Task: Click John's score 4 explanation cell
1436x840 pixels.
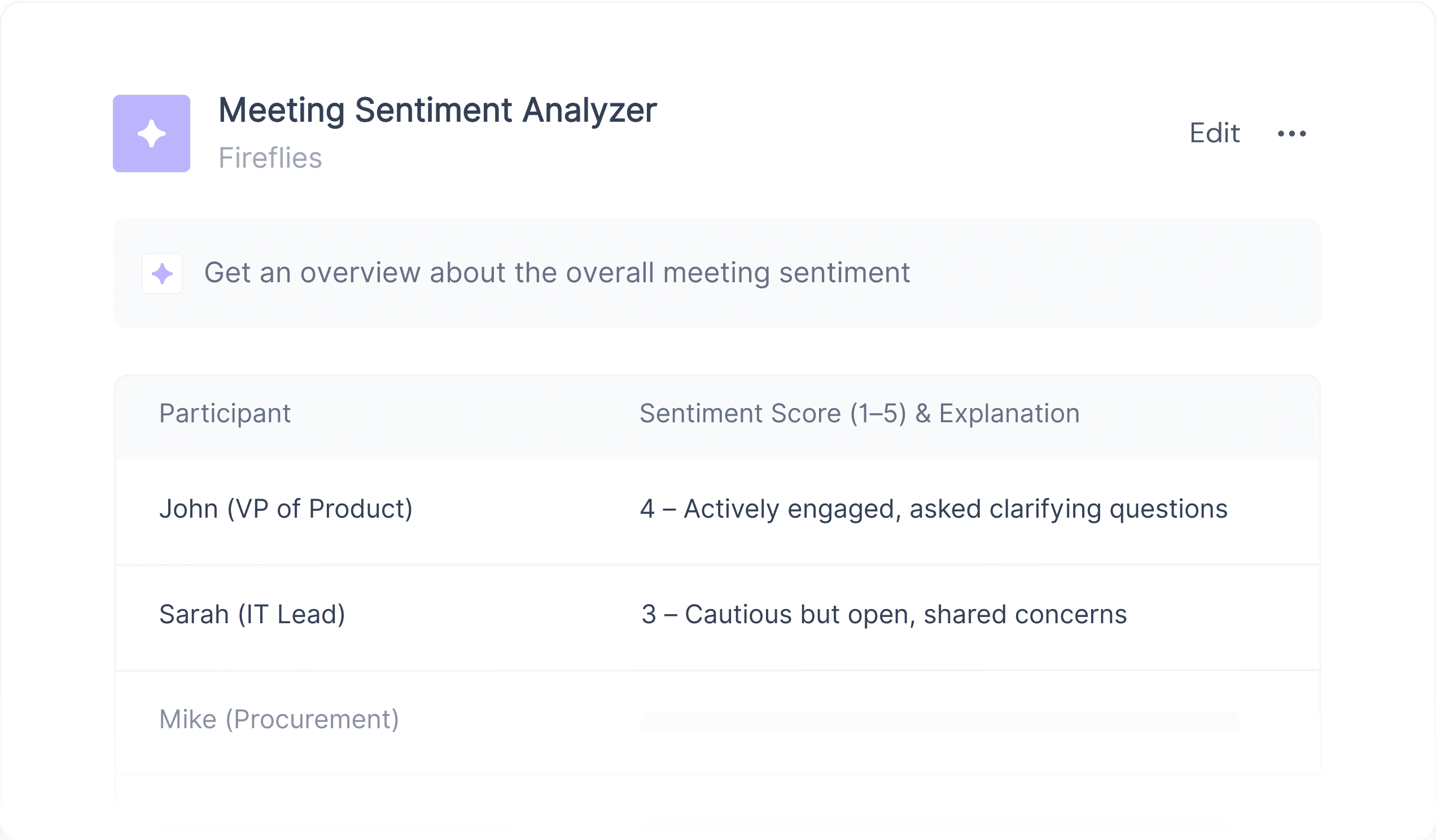Action: [x=934, y=509]
